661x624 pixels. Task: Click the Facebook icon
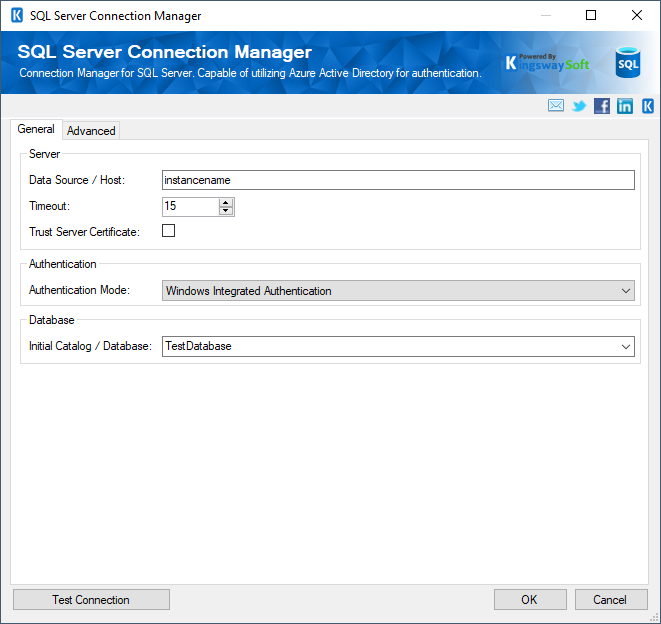tap(602, 106)
